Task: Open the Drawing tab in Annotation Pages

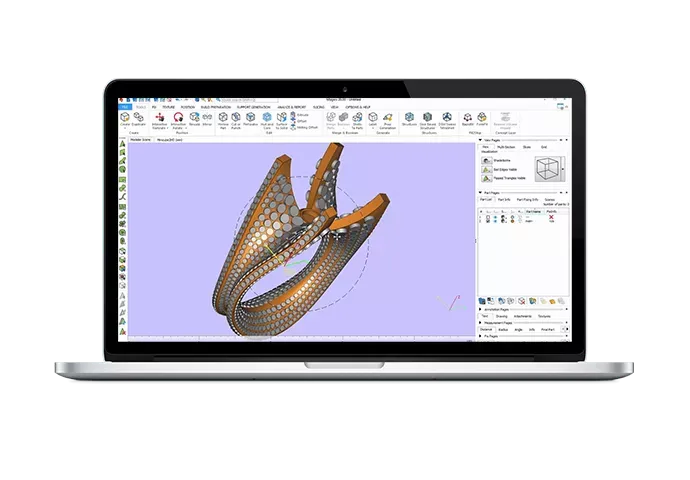Action: 502,316
